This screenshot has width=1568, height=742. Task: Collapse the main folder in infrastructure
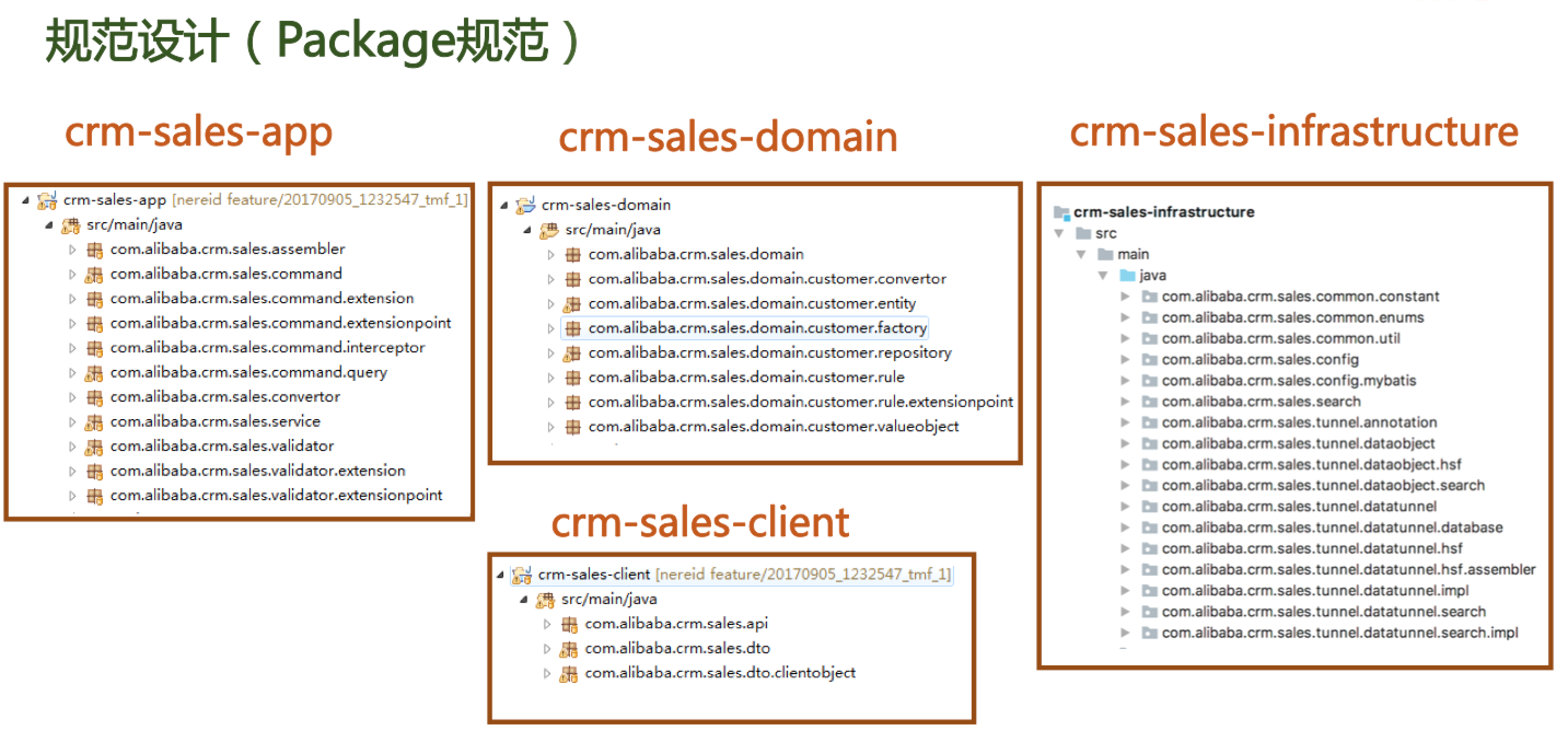click(x=1081, y=254)
